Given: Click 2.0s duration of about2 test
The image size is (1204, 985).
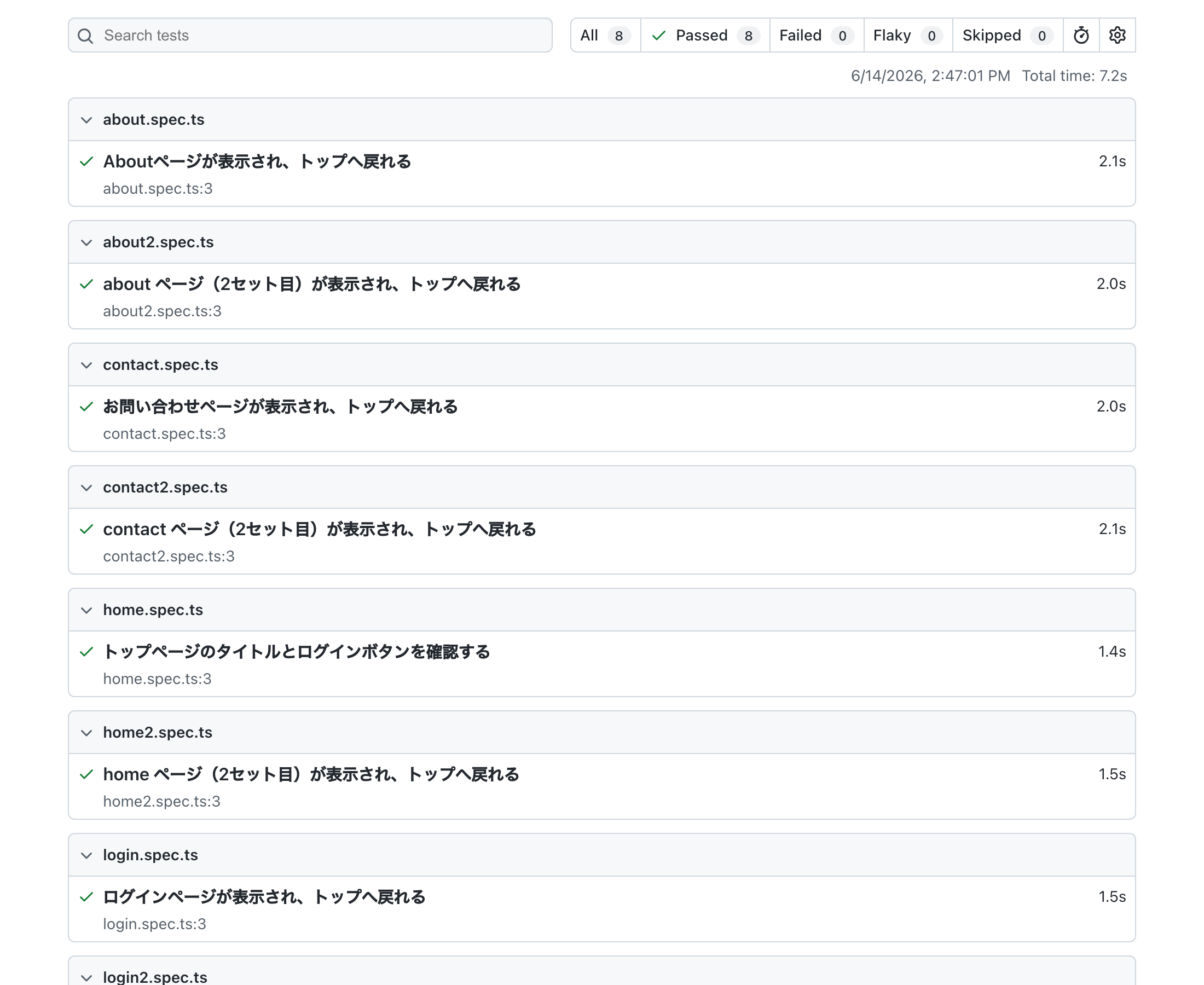Looking at the screenshot, I should [x=1111, y=283].
